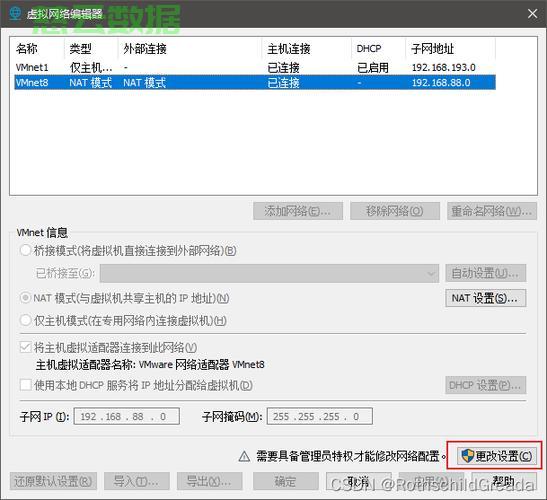Click 导出(X)... button
Image resolution: width=547 pixels, height=500 pixels.
tap(210, 481)
